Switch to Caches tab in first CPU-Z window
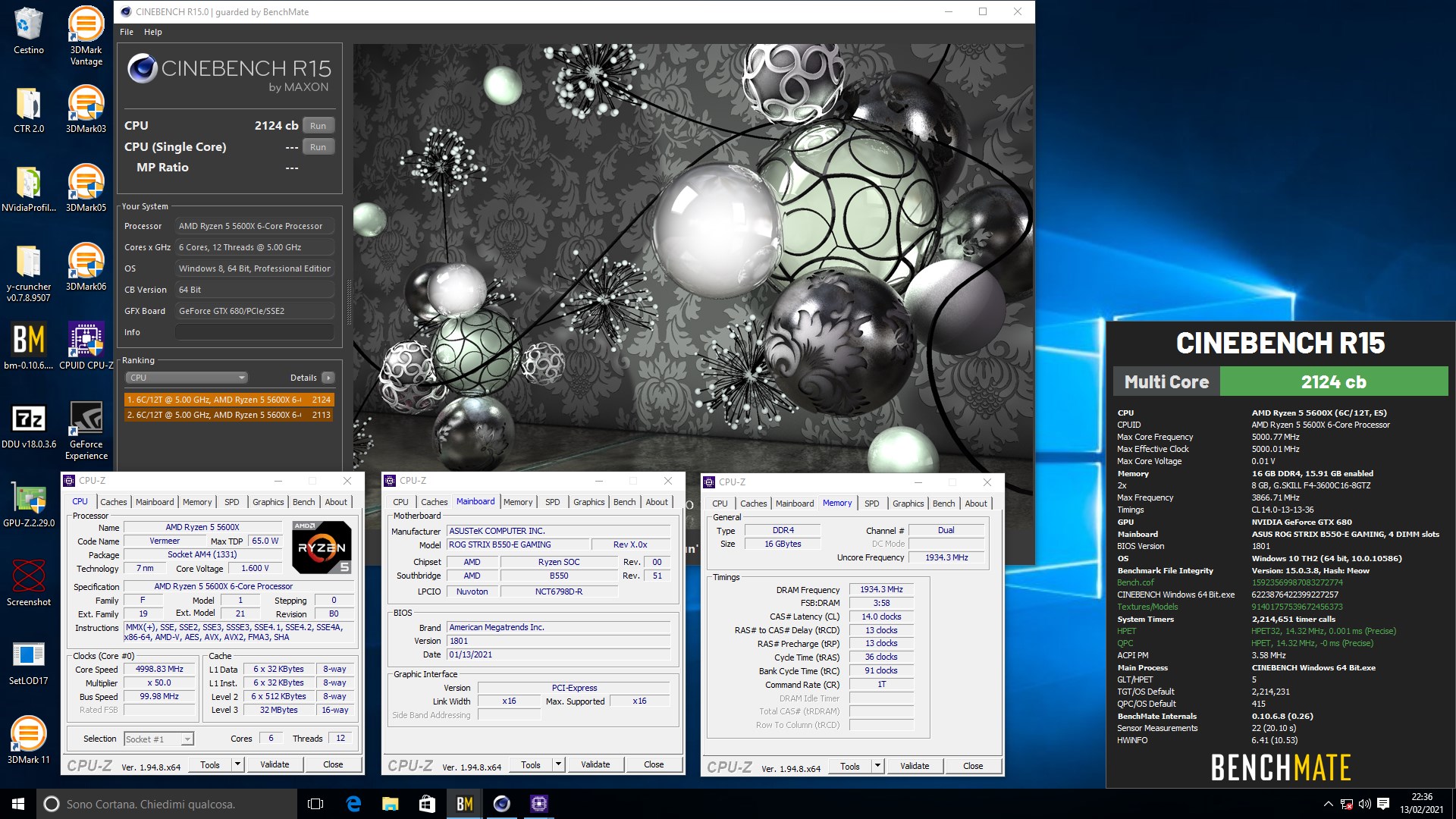This screenshot has height=819, width=1456. [x=114, y=502]
